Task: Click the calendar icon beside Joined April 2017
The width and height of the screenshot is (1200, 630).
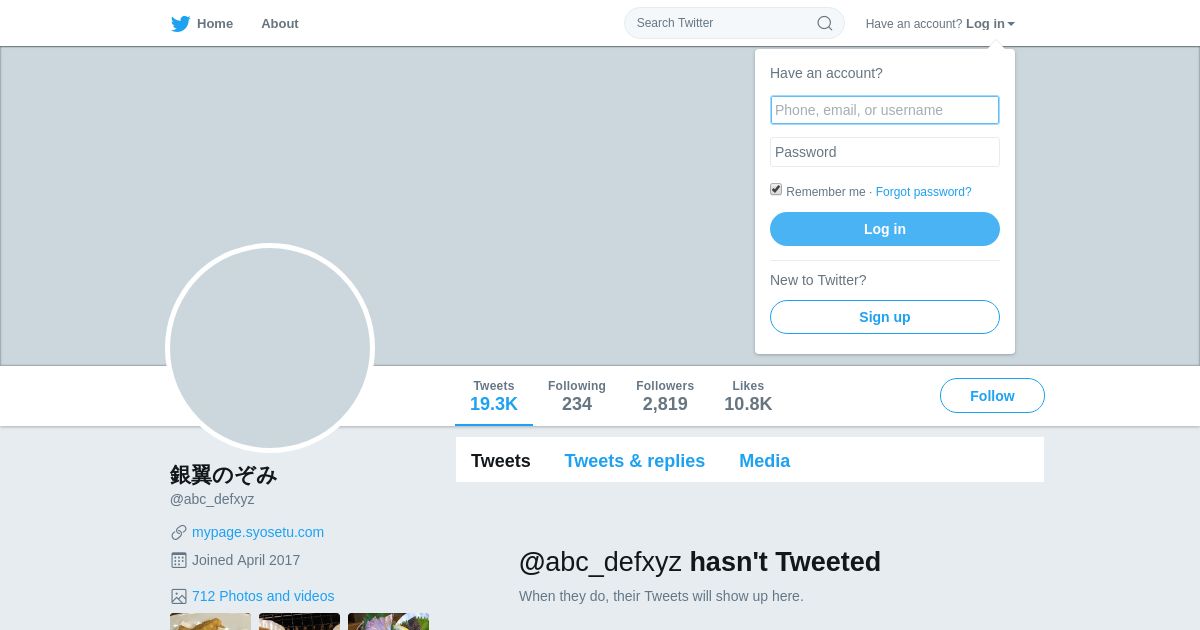Action: (x=179, y=560)
